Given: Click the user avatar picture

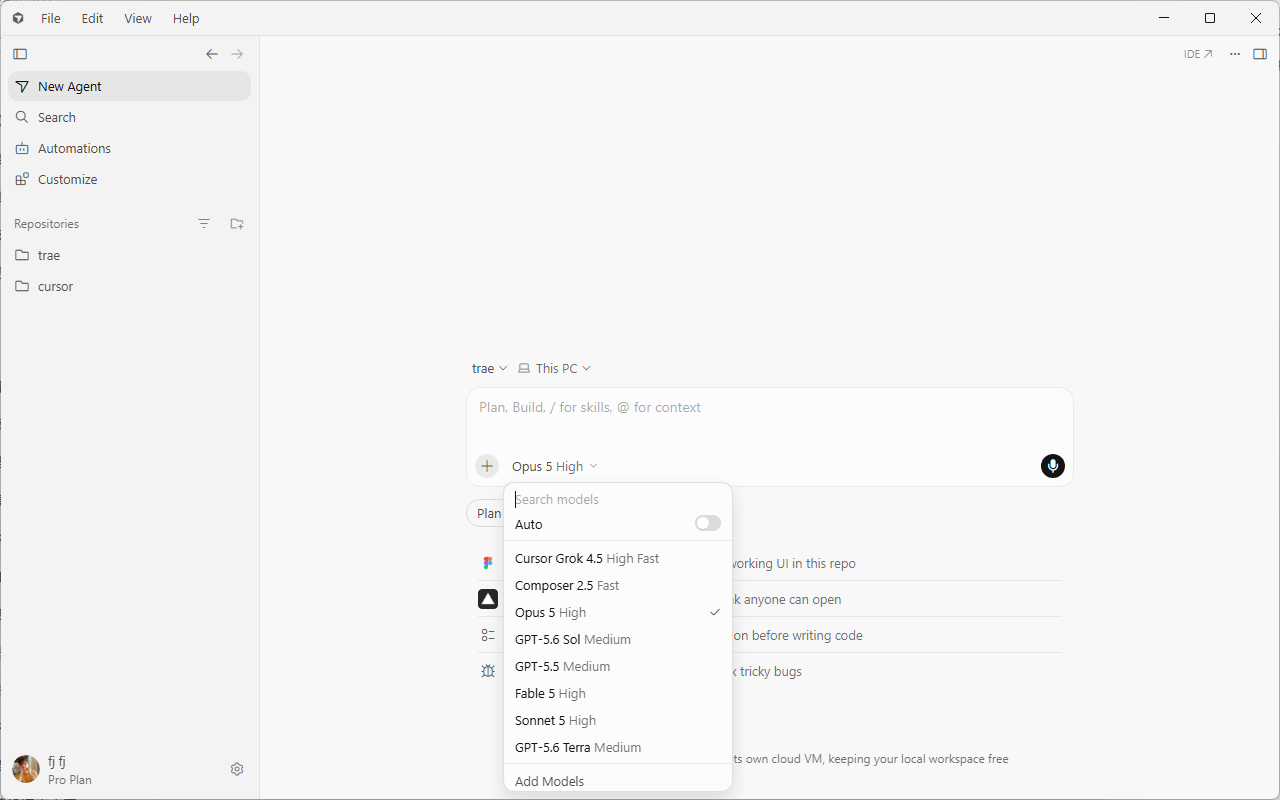Looking at the screenshot, I should [26, 769].
